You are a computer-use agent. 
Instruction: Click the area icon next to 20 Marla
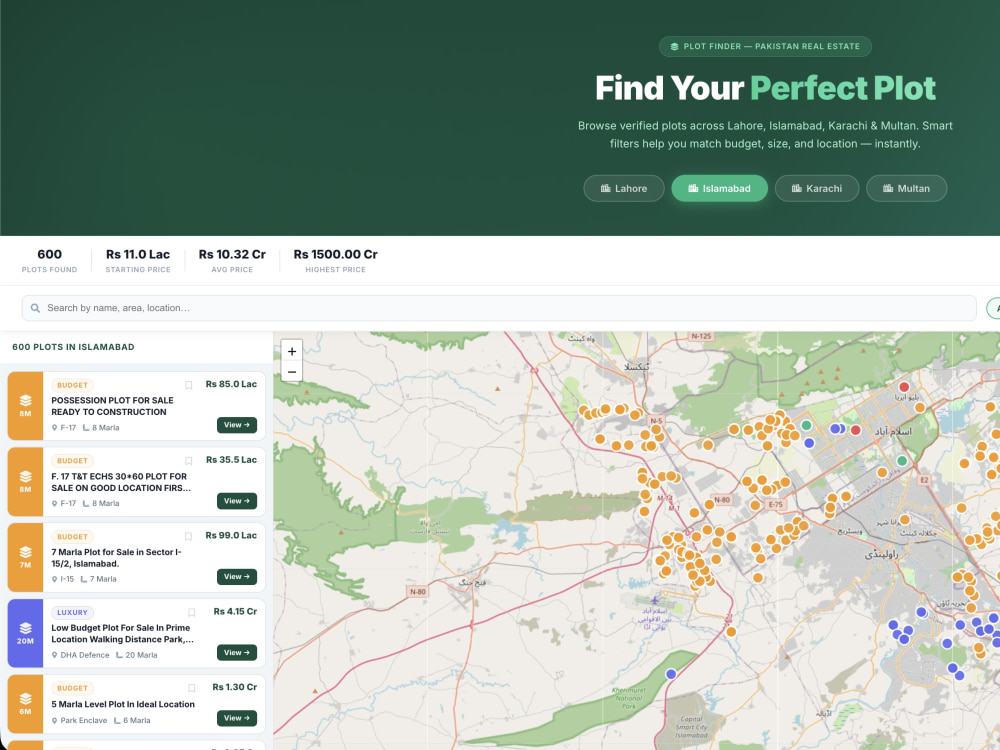119,655
